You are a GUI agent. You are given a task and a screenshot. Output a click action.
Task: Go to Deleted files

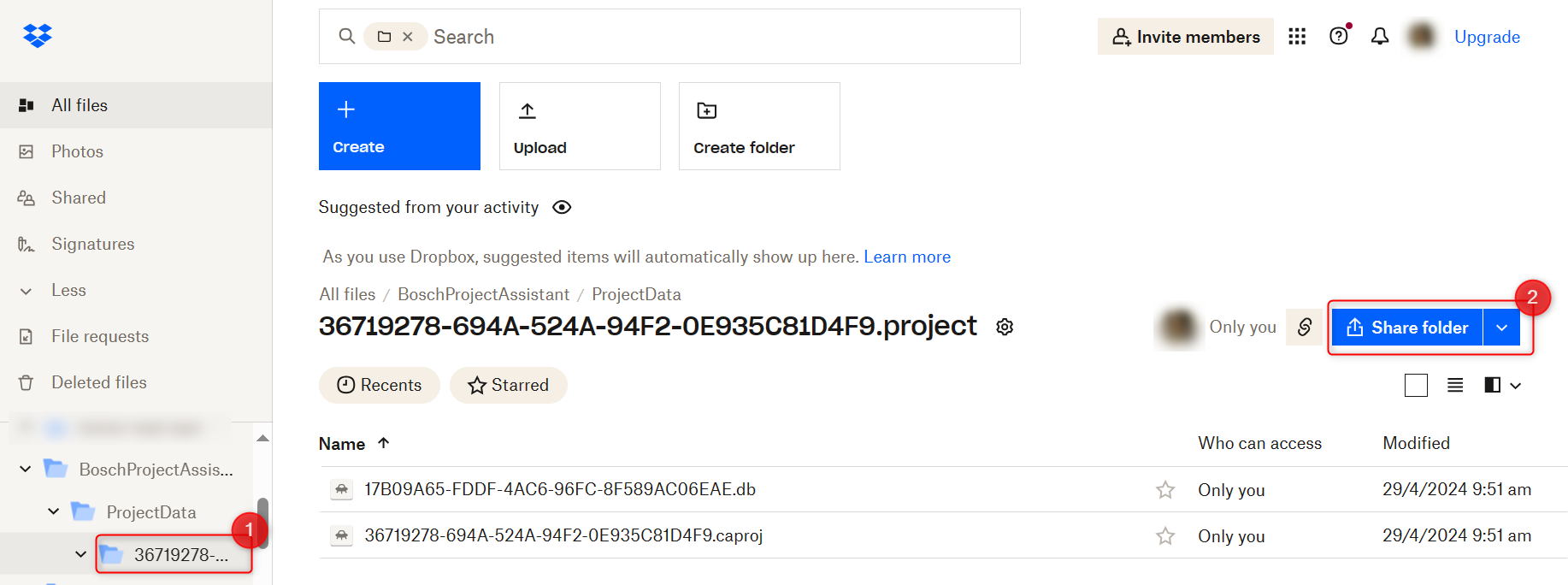click(98, 383)
